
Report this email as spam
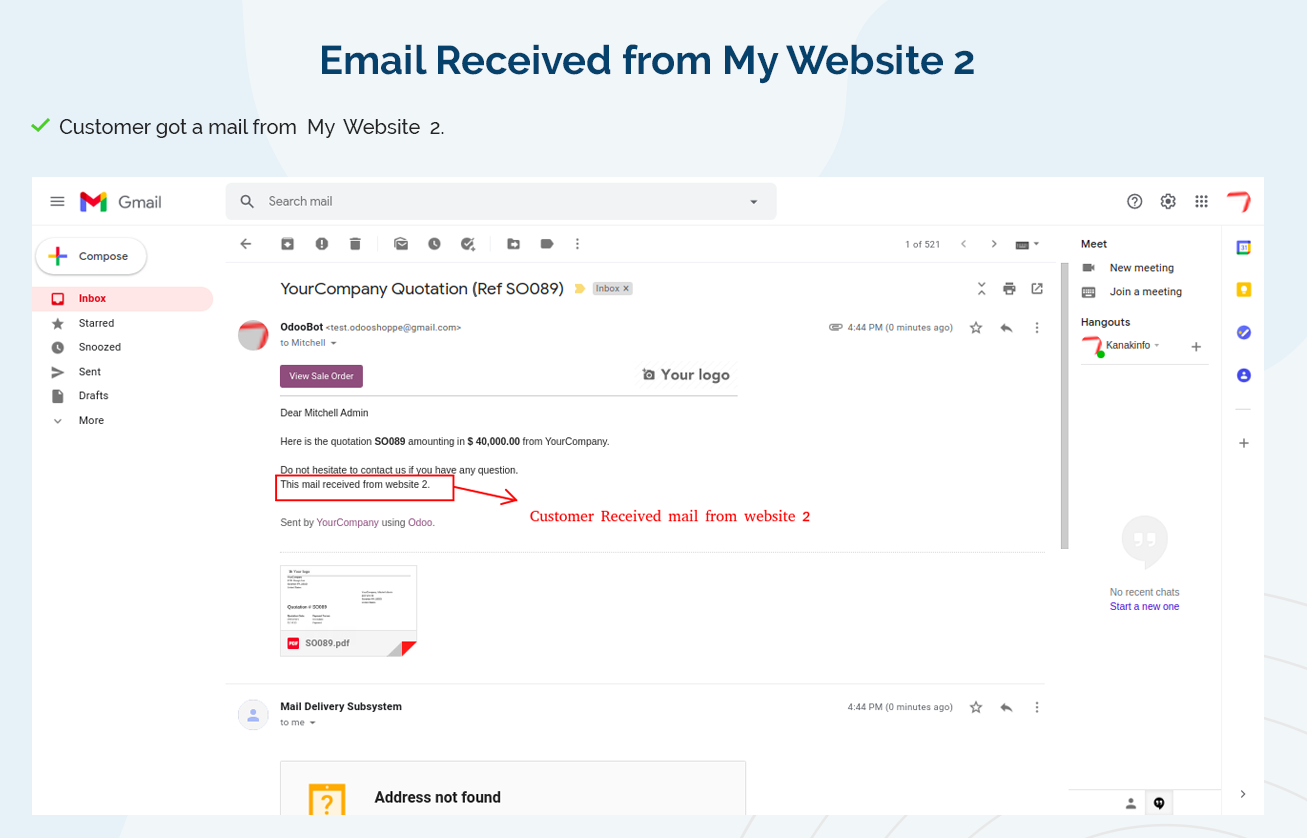coord(321,244)
